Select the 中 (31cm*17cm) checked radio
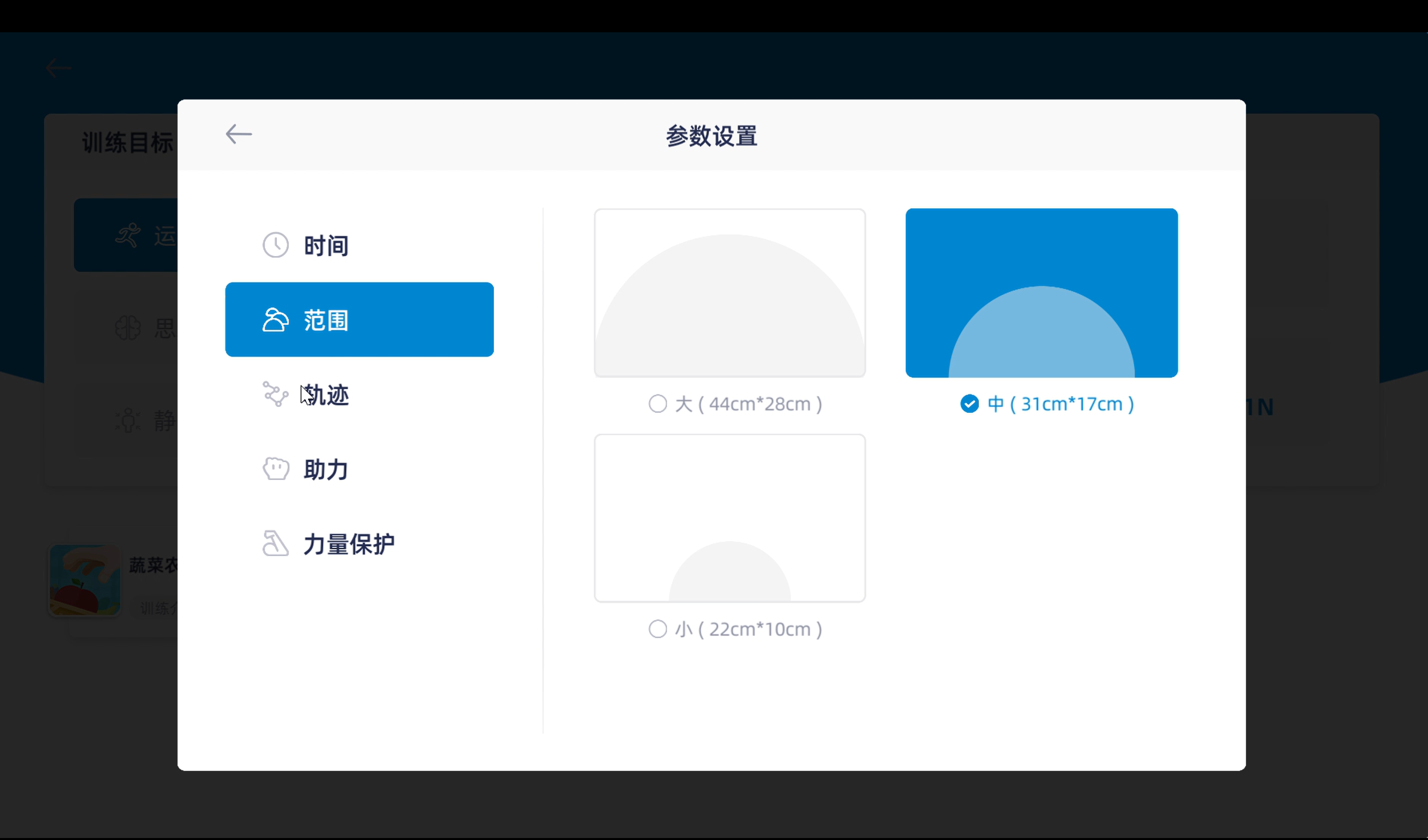The height and width of the screenshot is (840, 1428). (x=969, y=404)
